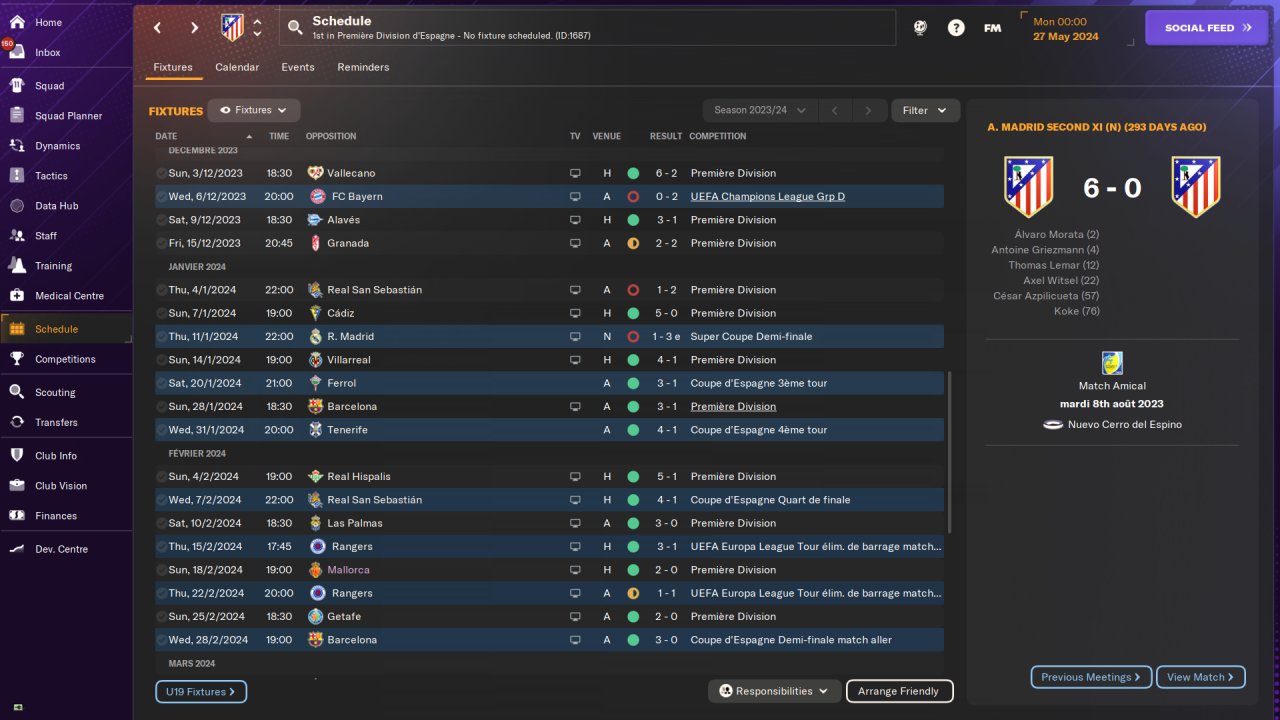Toggle the check mark on the Getafe fixture

[x=161, y=616]
